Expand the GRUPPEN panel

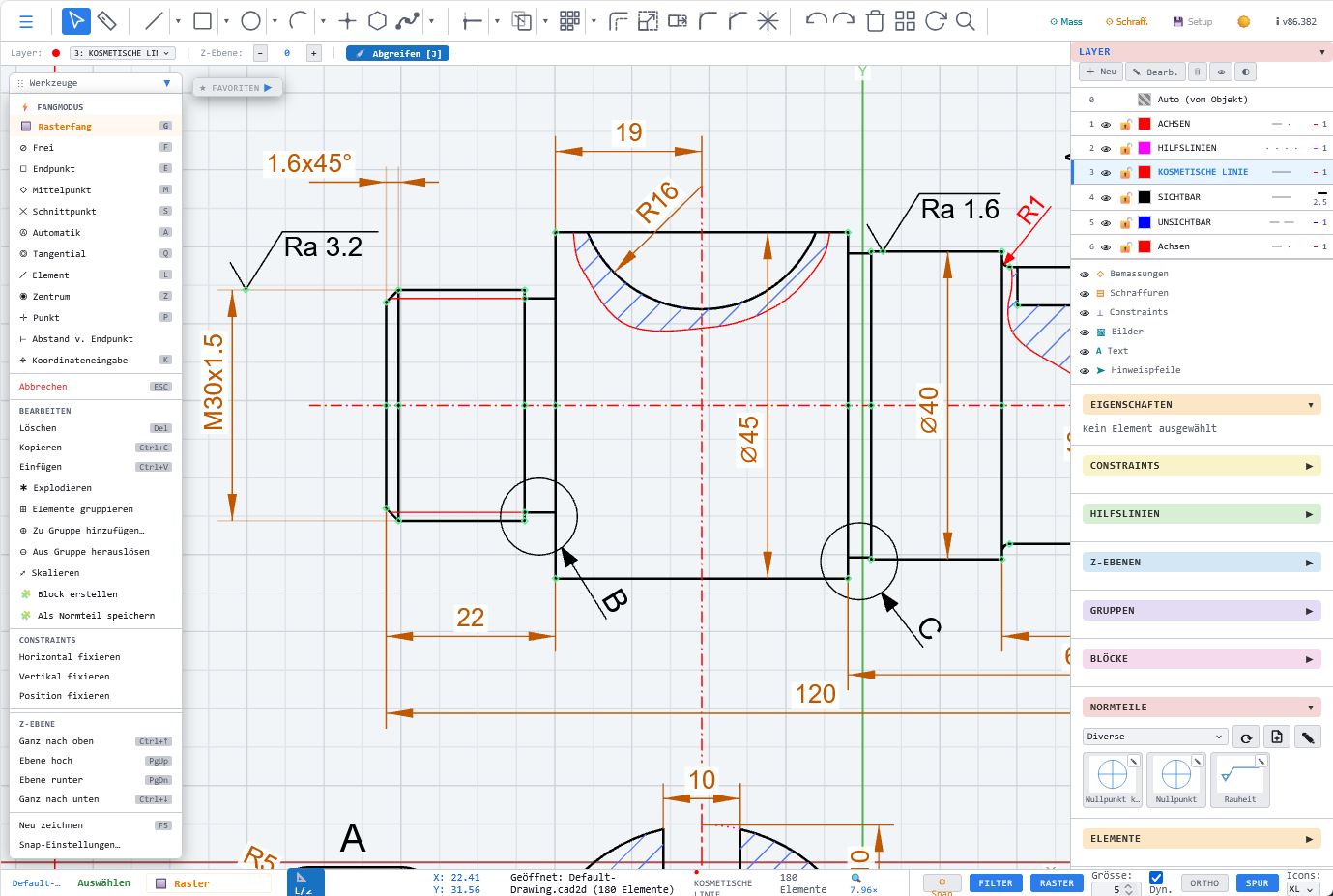click(x=1202, y=611)
